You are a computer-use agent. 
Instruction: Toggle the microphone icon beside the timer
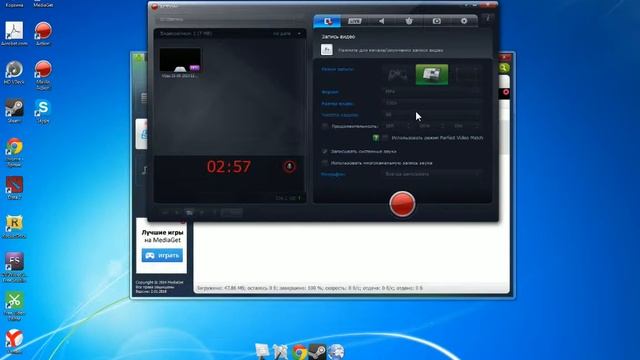click(289, 167)
